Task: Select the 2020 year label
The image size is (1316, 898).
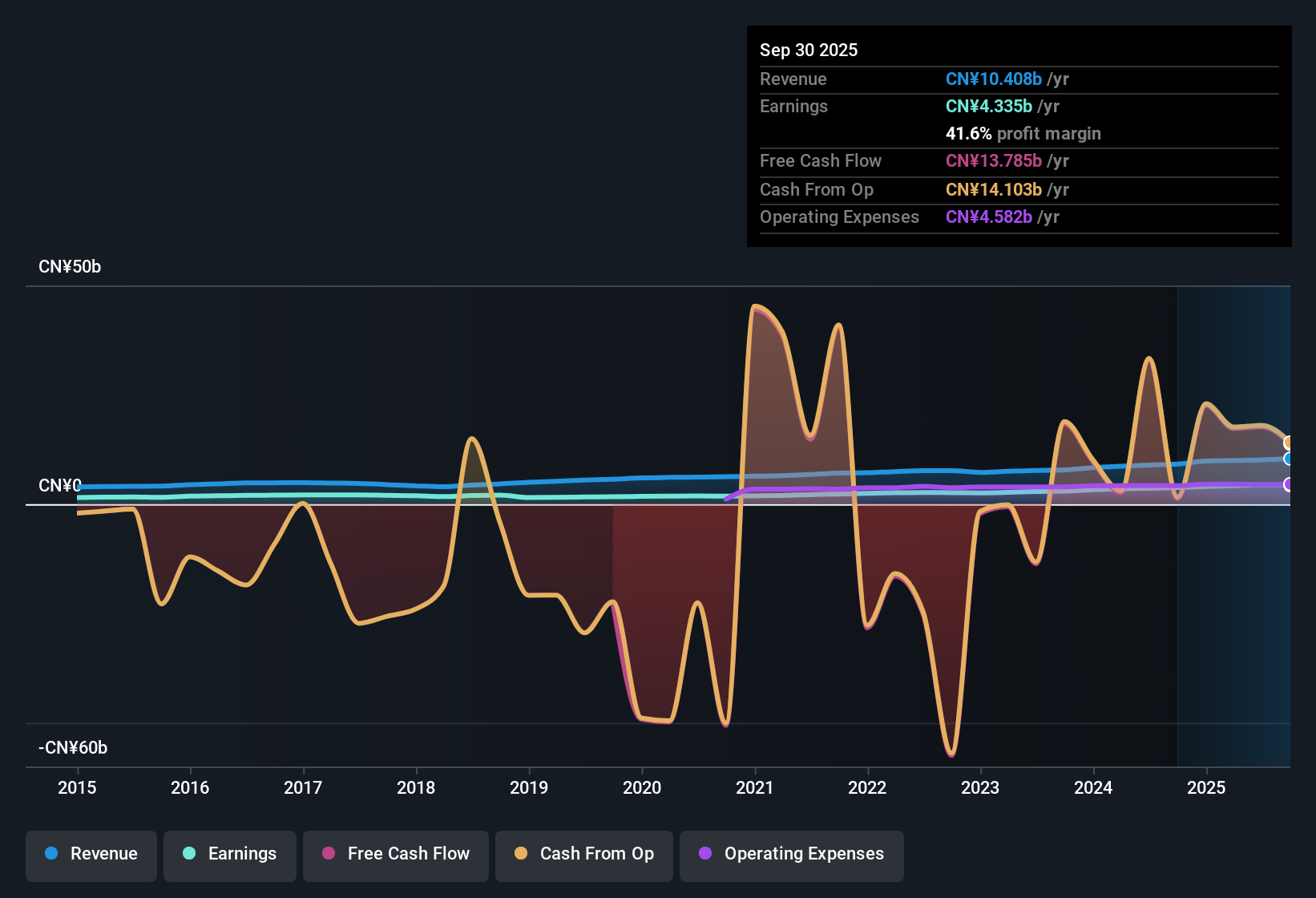Action: pyautogui.click(x=642, y=788)
